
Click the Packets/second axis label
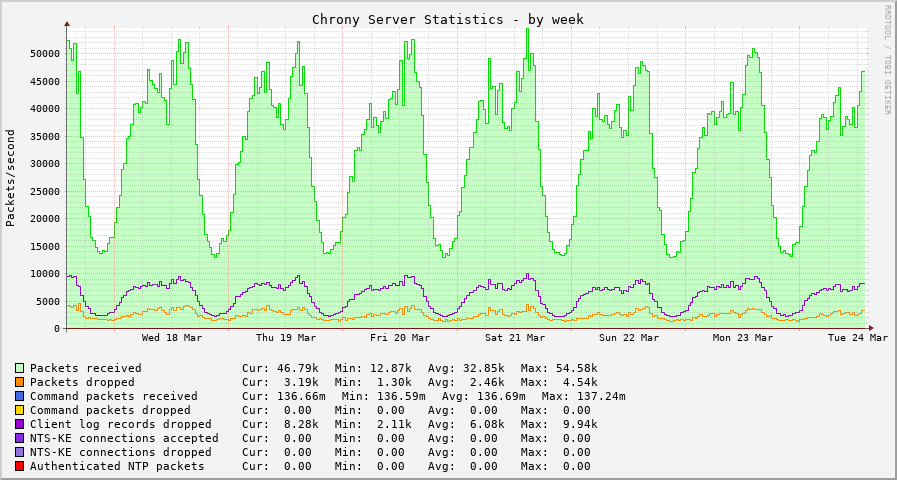[x=10, y=178]
